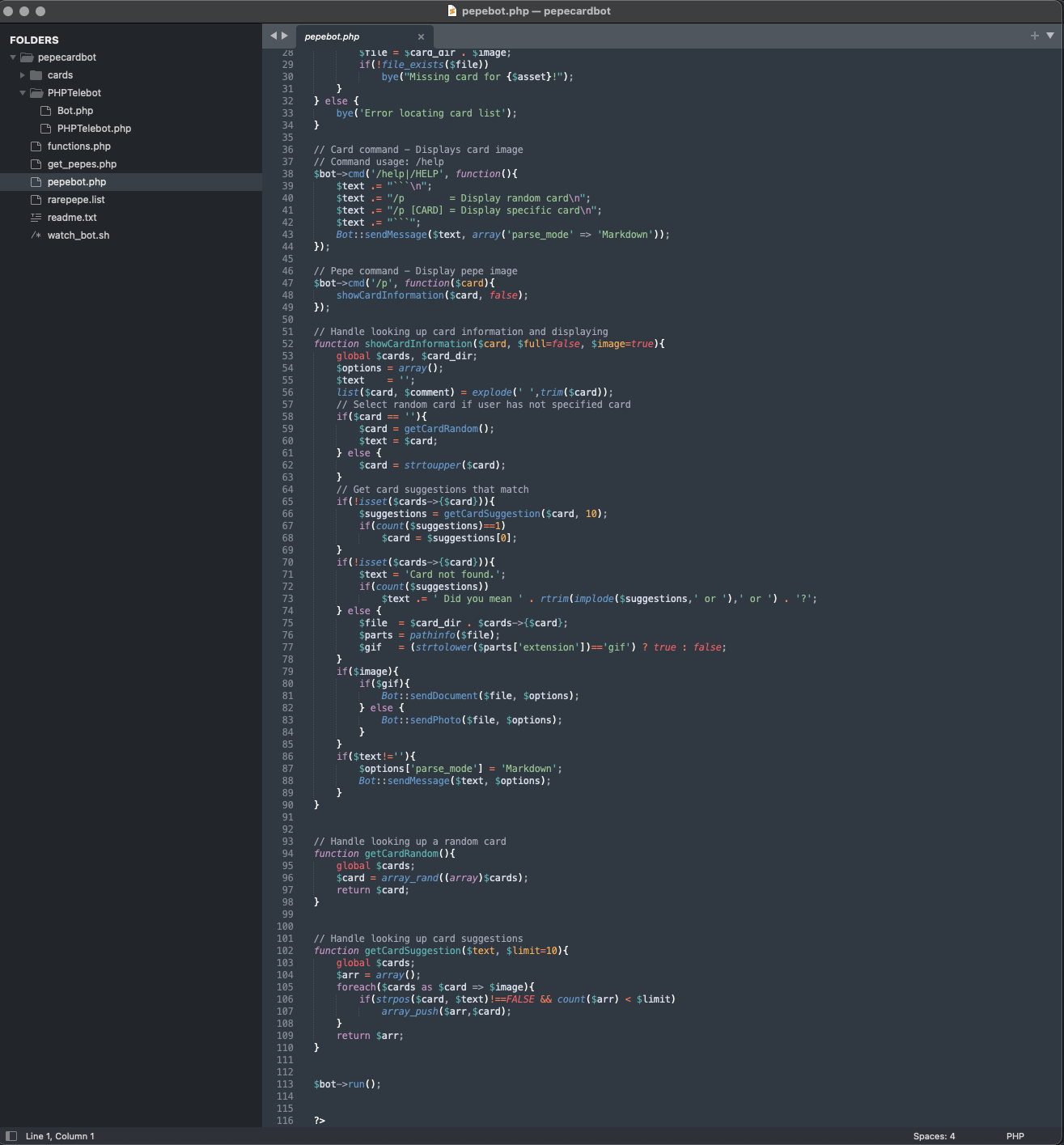Click the getCardRandom function definition name
The height and width of the screenshot is (1145, 1064).
point(401,854)
